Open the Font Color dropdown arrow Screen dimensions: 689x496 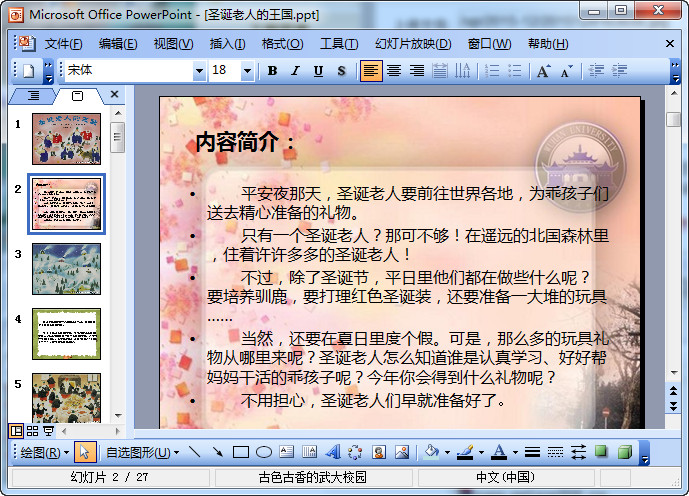click(515, 452)
